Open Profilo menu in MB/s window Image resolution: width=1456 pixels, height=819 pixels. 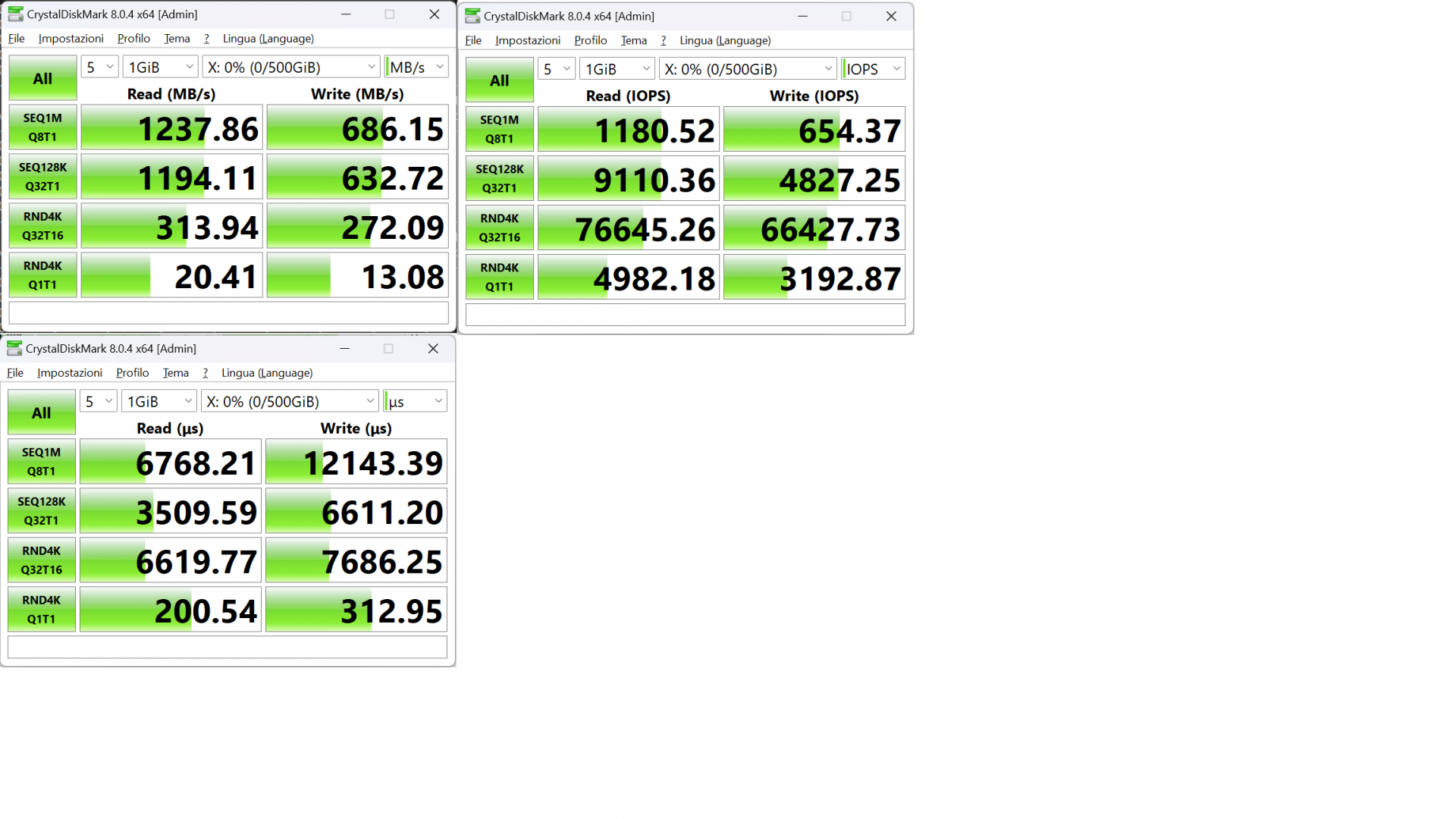pos(133,39)
